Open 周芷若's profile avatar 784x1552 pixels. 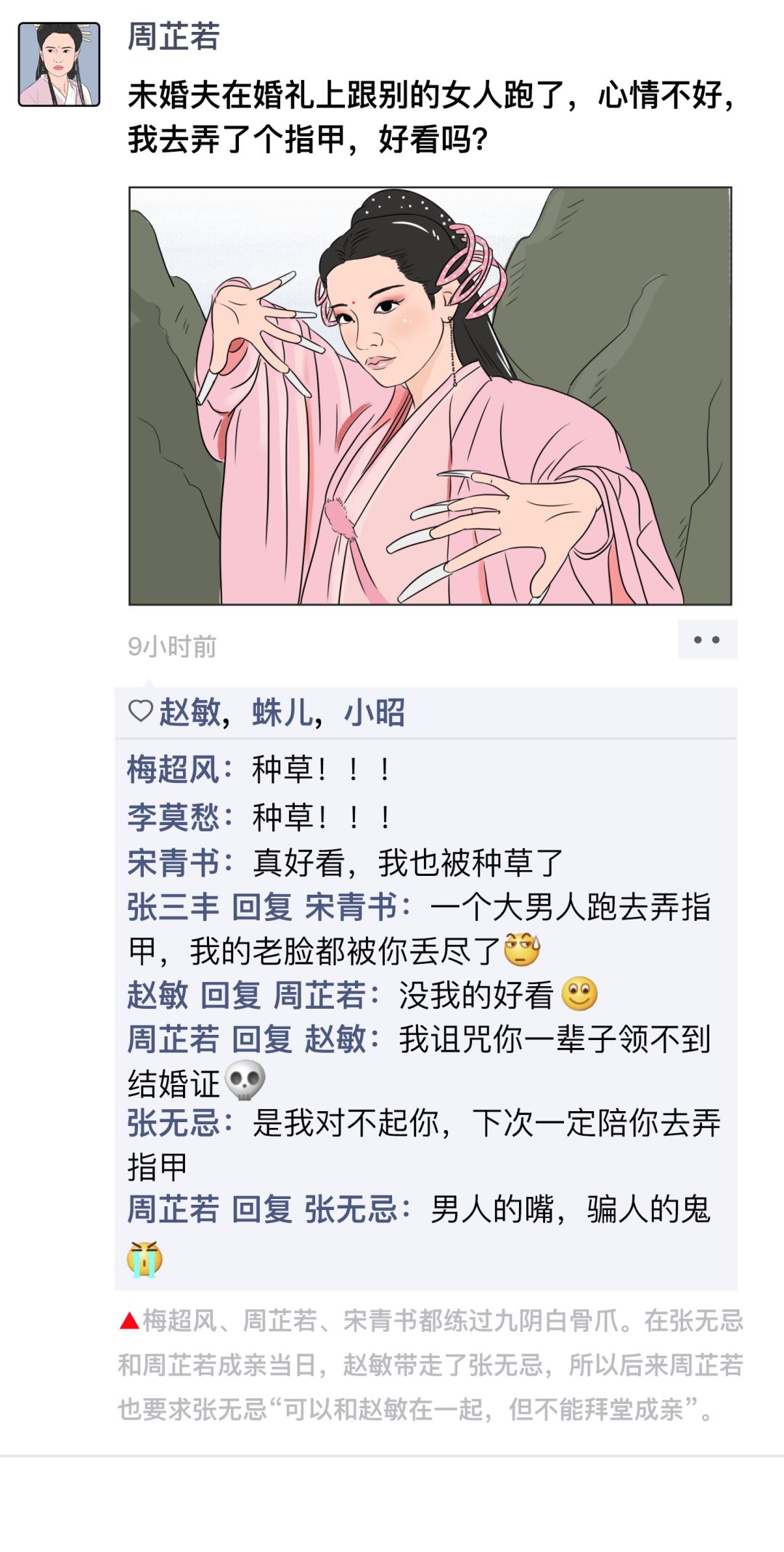[59, 64]
